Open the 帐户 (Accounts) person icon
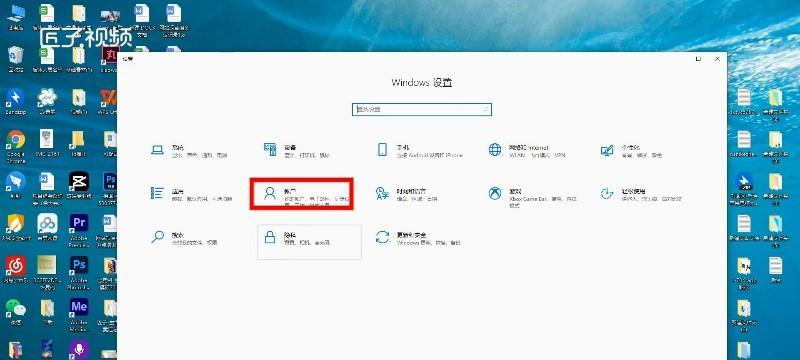 pyautogui.click(x=269, y=193)
